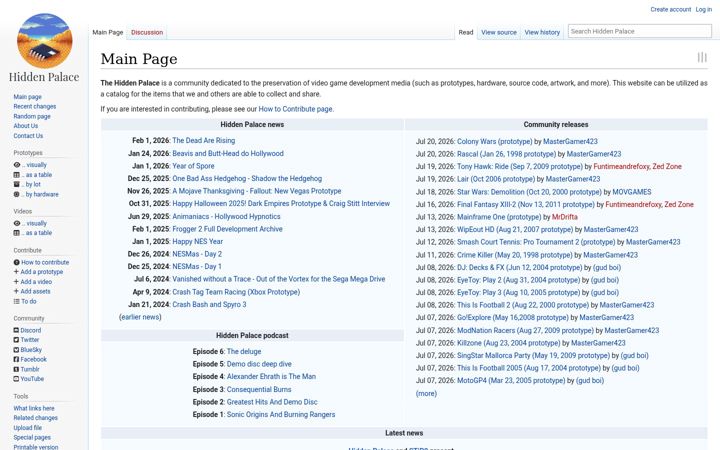Screen dimensions: 720x450
Task: Open the About Us page
Action: pos(26,126)
